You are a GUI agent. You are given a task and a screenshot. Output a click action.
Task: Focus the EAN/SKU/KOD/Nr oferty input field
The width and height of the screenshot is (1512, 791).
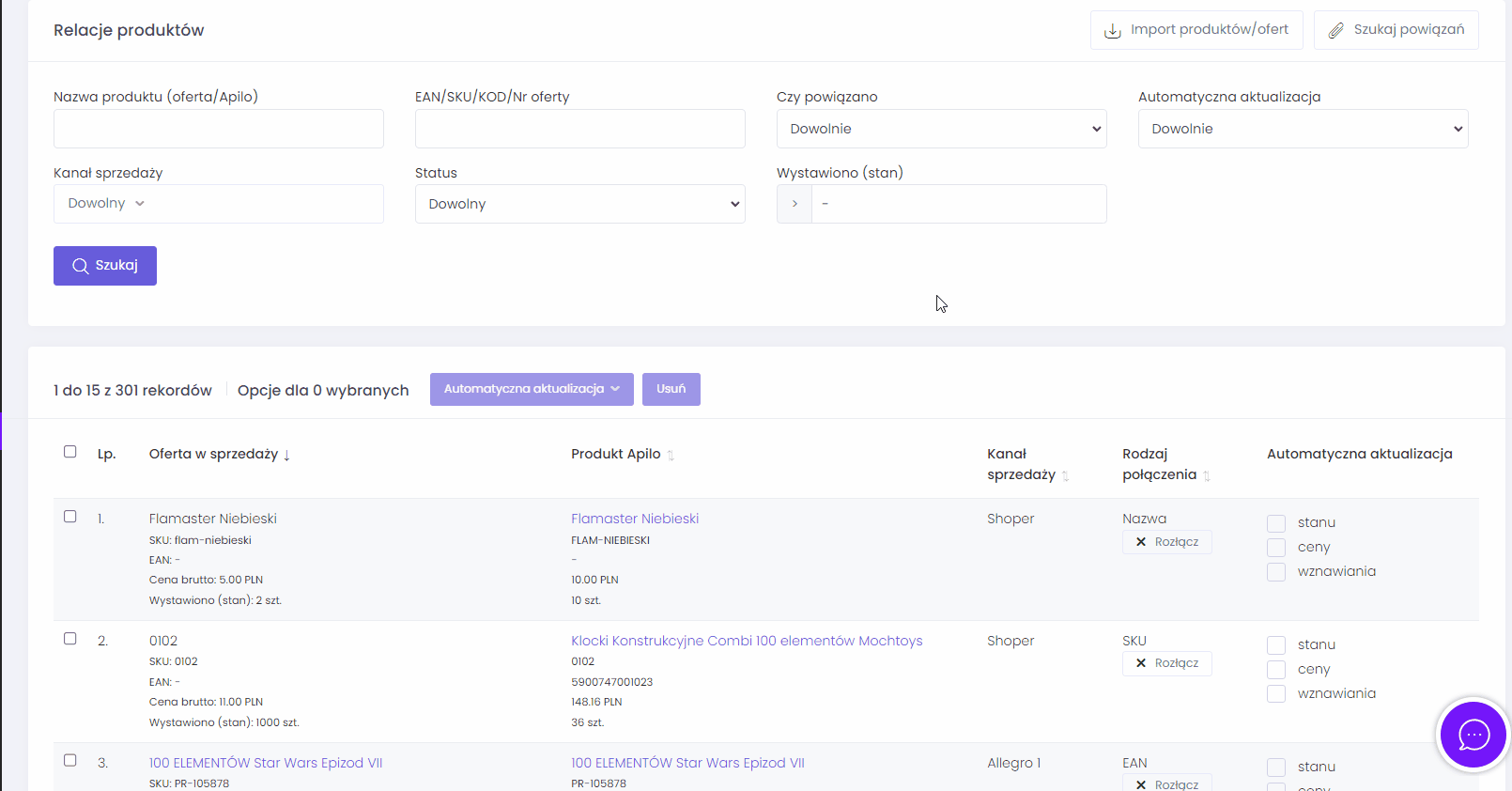pos(580,129)
